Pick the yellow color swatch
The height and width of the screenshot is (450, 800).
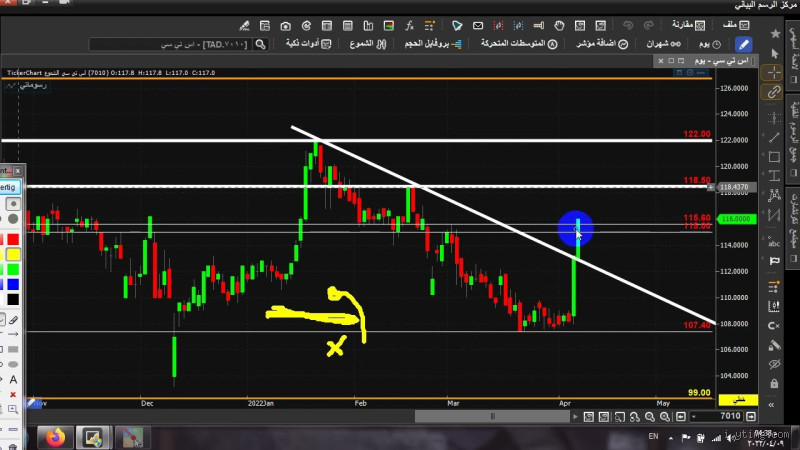coord(13,256)
